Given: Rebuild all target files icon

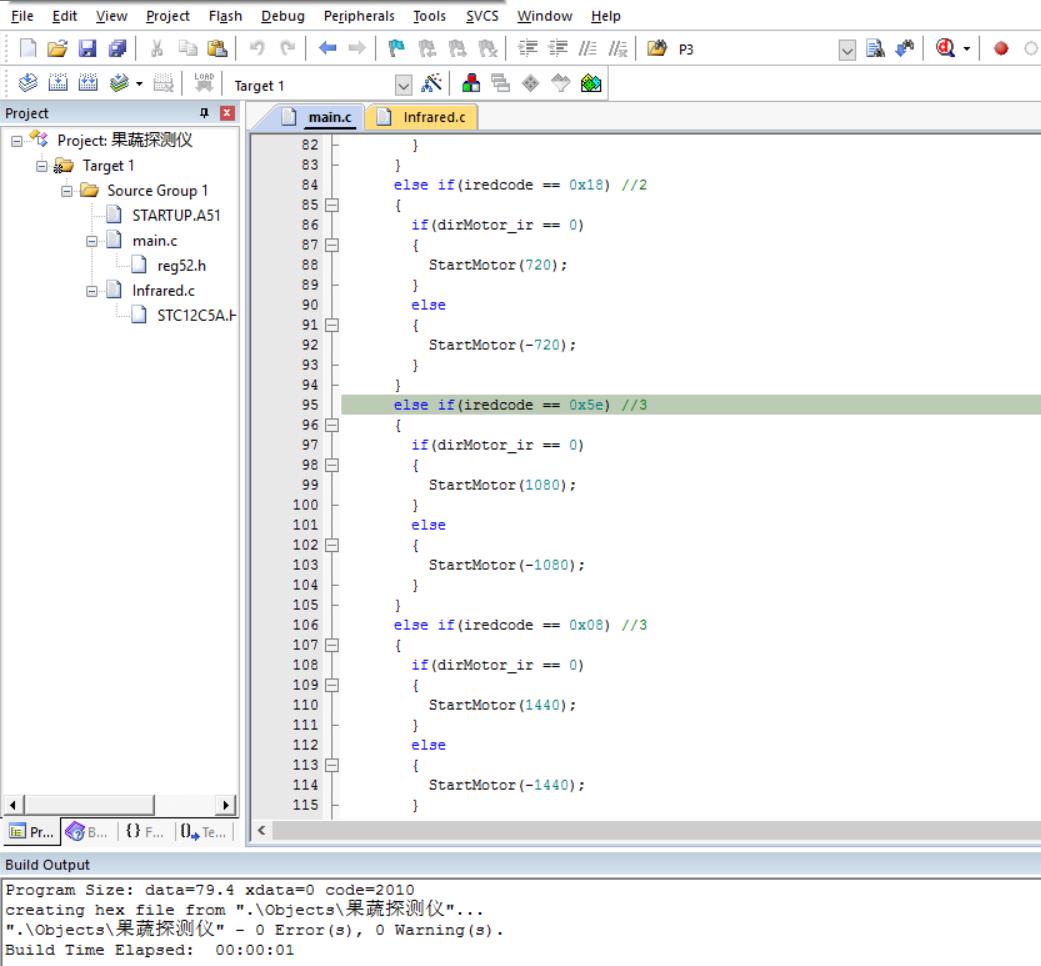Looking at the screenshot, I should click(88, 83).
